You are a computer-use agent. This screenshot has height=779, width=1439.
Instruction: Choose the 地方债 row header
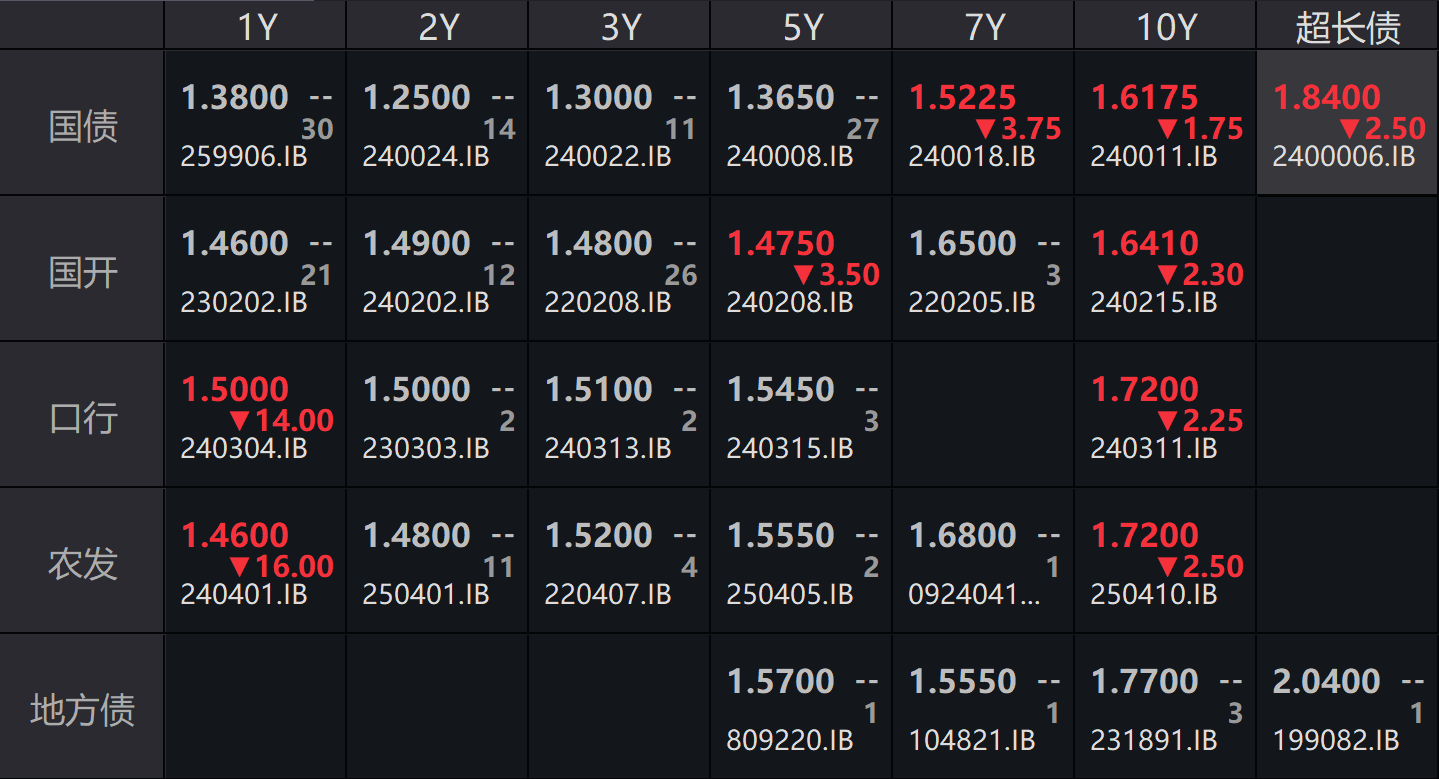83,710
